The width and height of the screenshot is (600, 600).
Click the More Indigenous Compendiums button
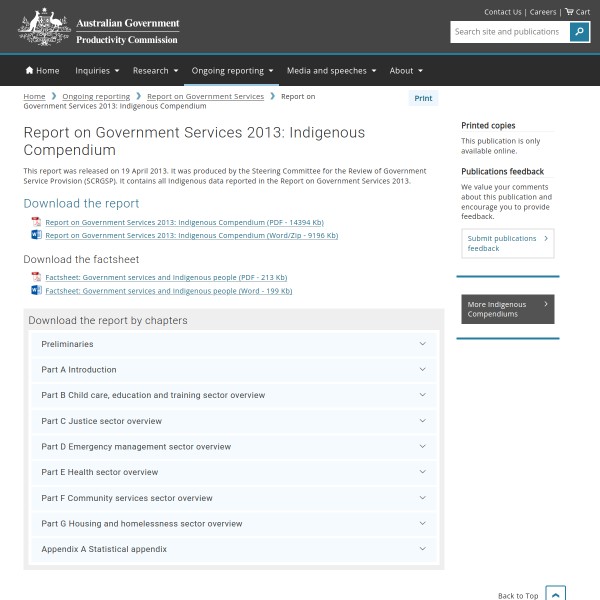pos(506,309)
